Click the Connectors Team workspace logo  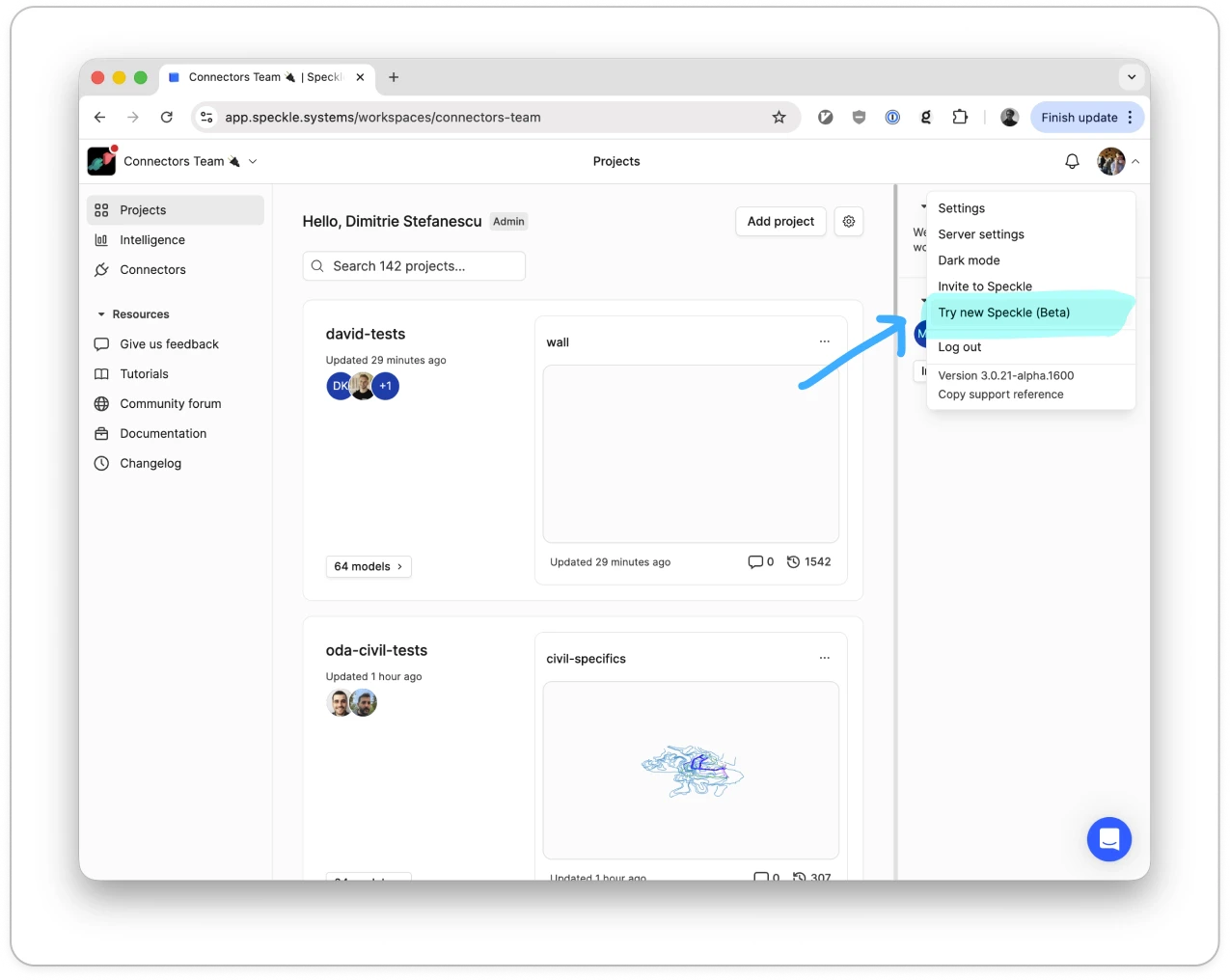tap(101, 160)
